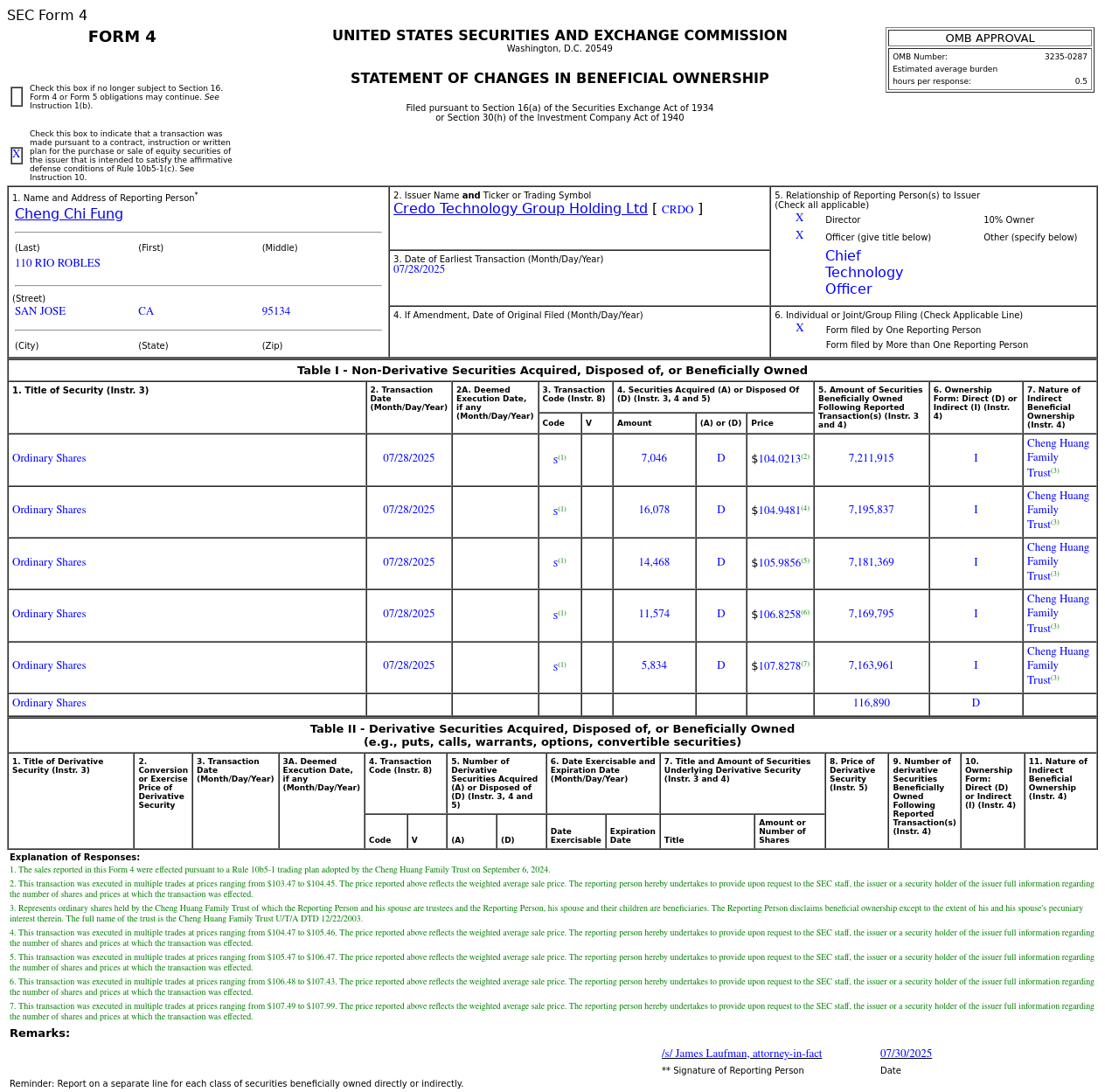The height and width of the screenshot is (1092, 1105).
Task: Click the price $104.9481
Action: pos(776,511)
